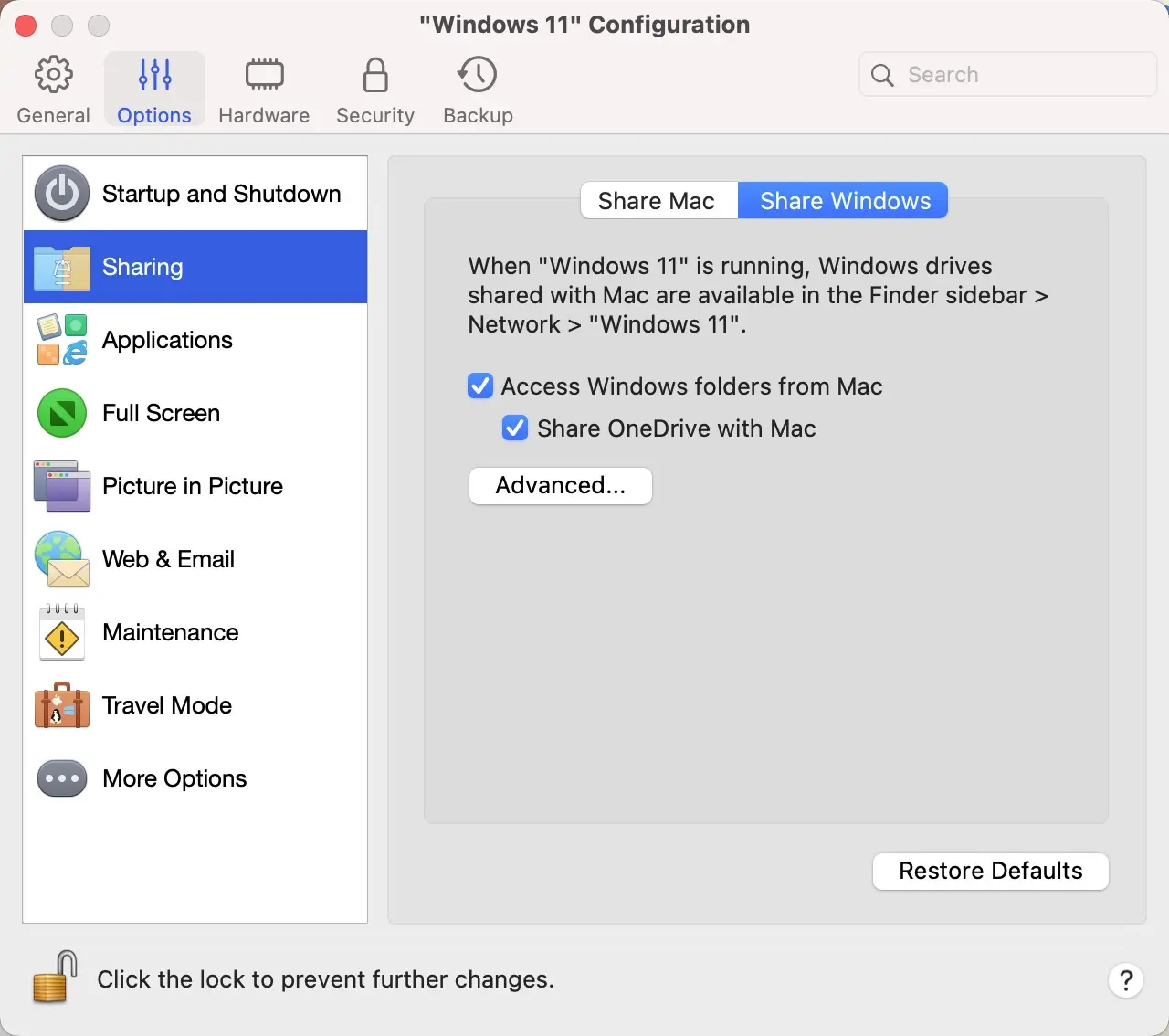
Task: Click the text 'Click the lock to prevent further changes.'
Action: pyautogui.click(x=325, y=979)
